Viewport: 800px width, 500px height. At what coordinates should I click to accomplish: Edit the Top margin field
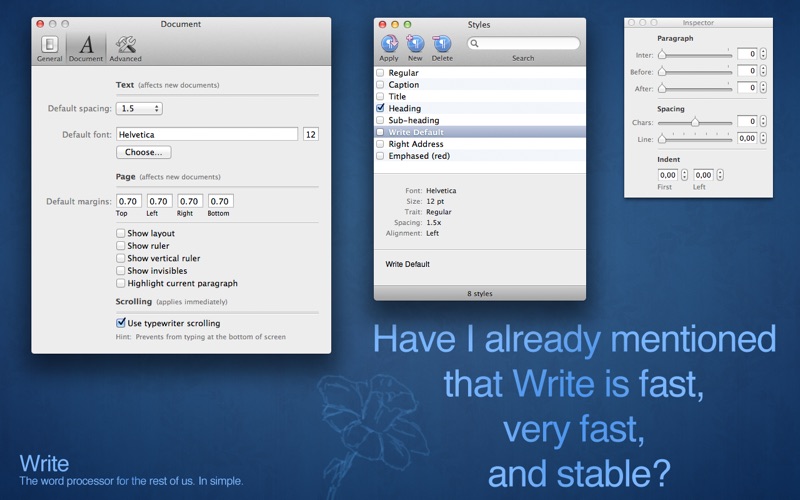[129, 201]
